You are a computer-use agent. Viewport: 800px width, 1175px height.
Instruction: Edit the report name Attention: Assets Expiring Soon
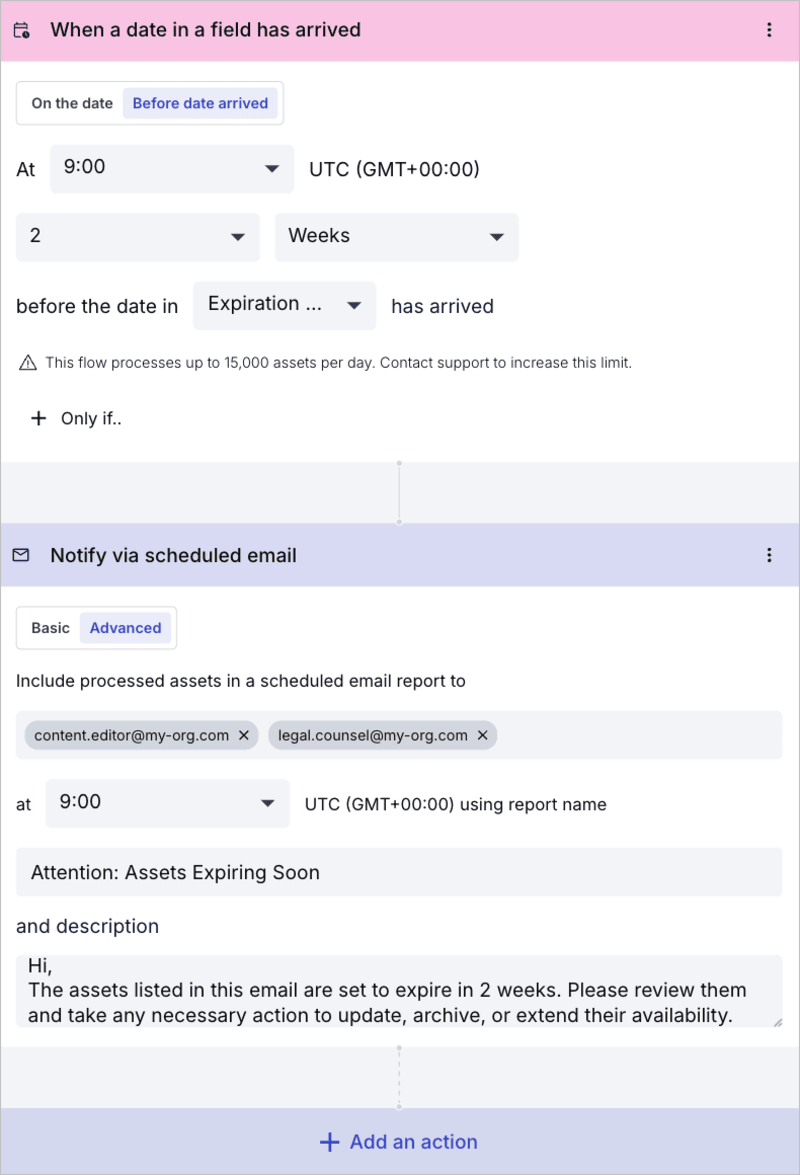tap(399, 872)
